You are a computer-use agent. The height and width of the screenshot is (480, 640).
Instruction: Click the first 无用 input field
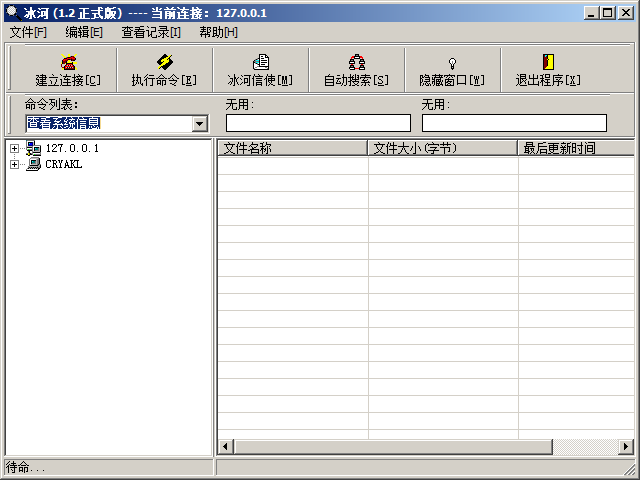pos(318,123)
